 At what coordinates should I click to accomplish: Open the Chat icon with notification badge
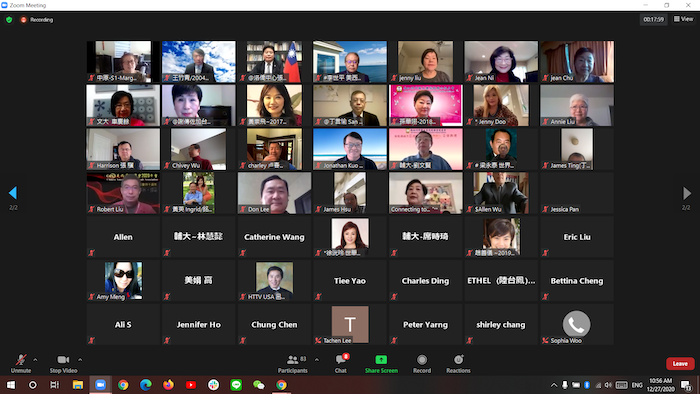(x=341, y=359)
